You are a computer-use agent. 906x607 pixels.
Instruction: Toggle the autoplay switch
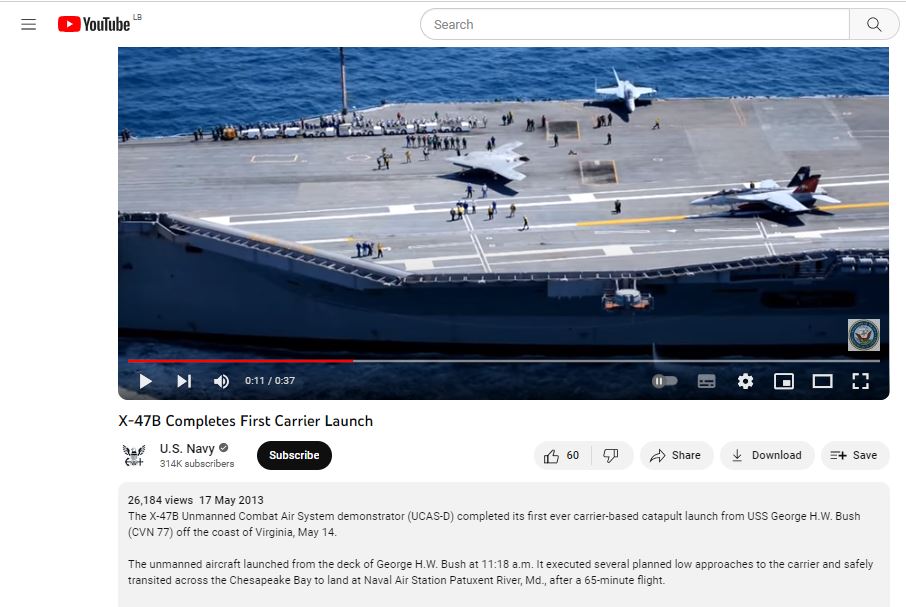click(664, 381)
